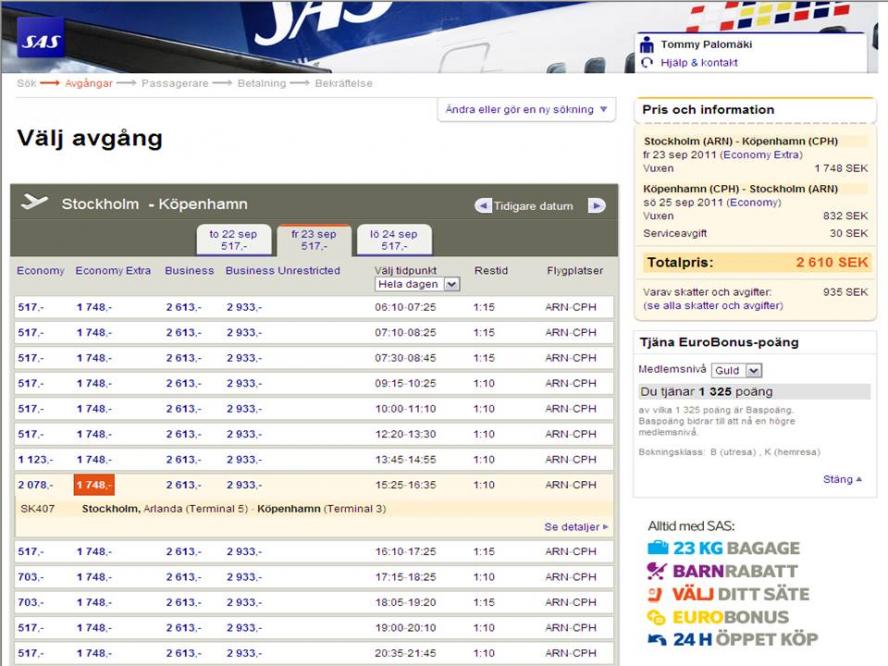This screenshot has width=888, height=666.
Task: Collapse the EuroBonus panel with Stäng
Action: point(842,480)
